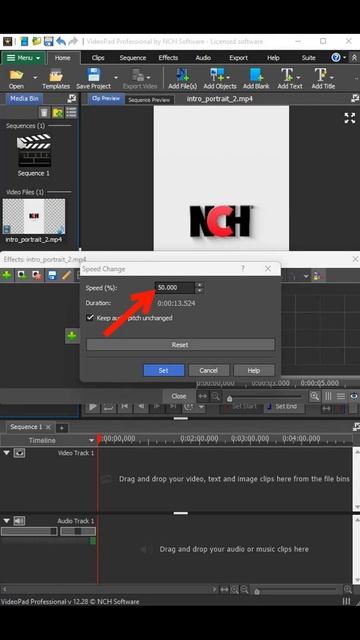Adjust Audio Track 1 pan slider
Viewport: 360px width, 640px height.
coord(78,531)
